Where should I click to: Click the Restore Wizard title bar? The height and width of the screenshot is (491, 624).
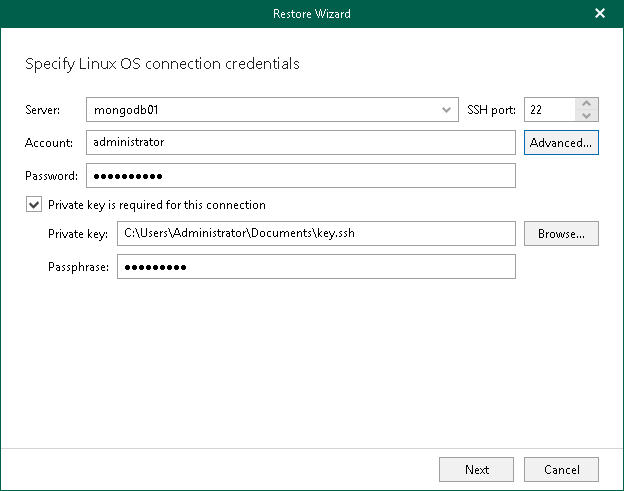tap(311, 14)
